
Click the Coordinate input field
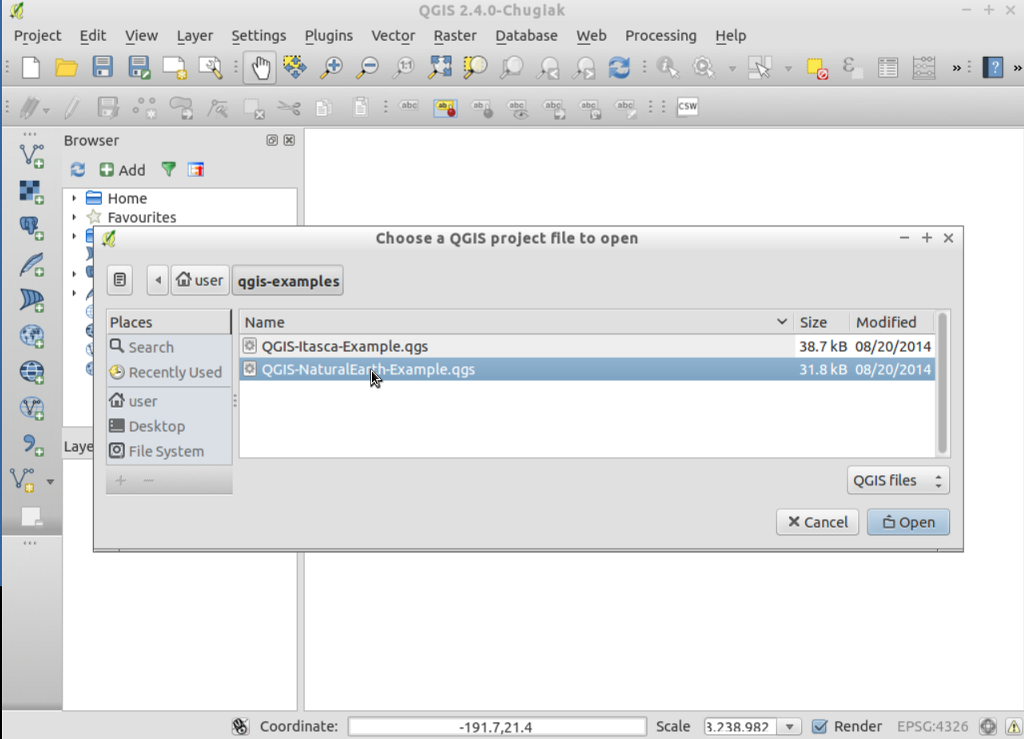coord(497,727)
